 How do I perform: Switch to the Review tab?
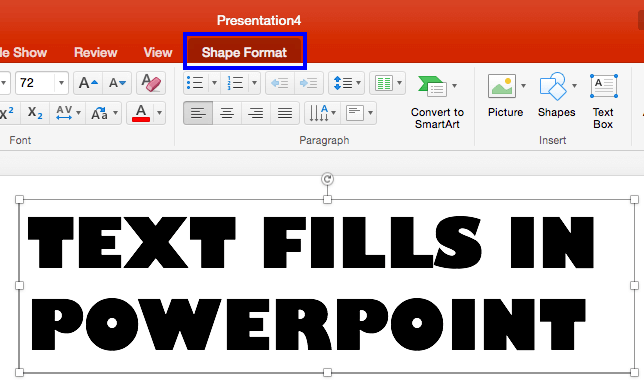pyautogui.click(x=95, y=52)
